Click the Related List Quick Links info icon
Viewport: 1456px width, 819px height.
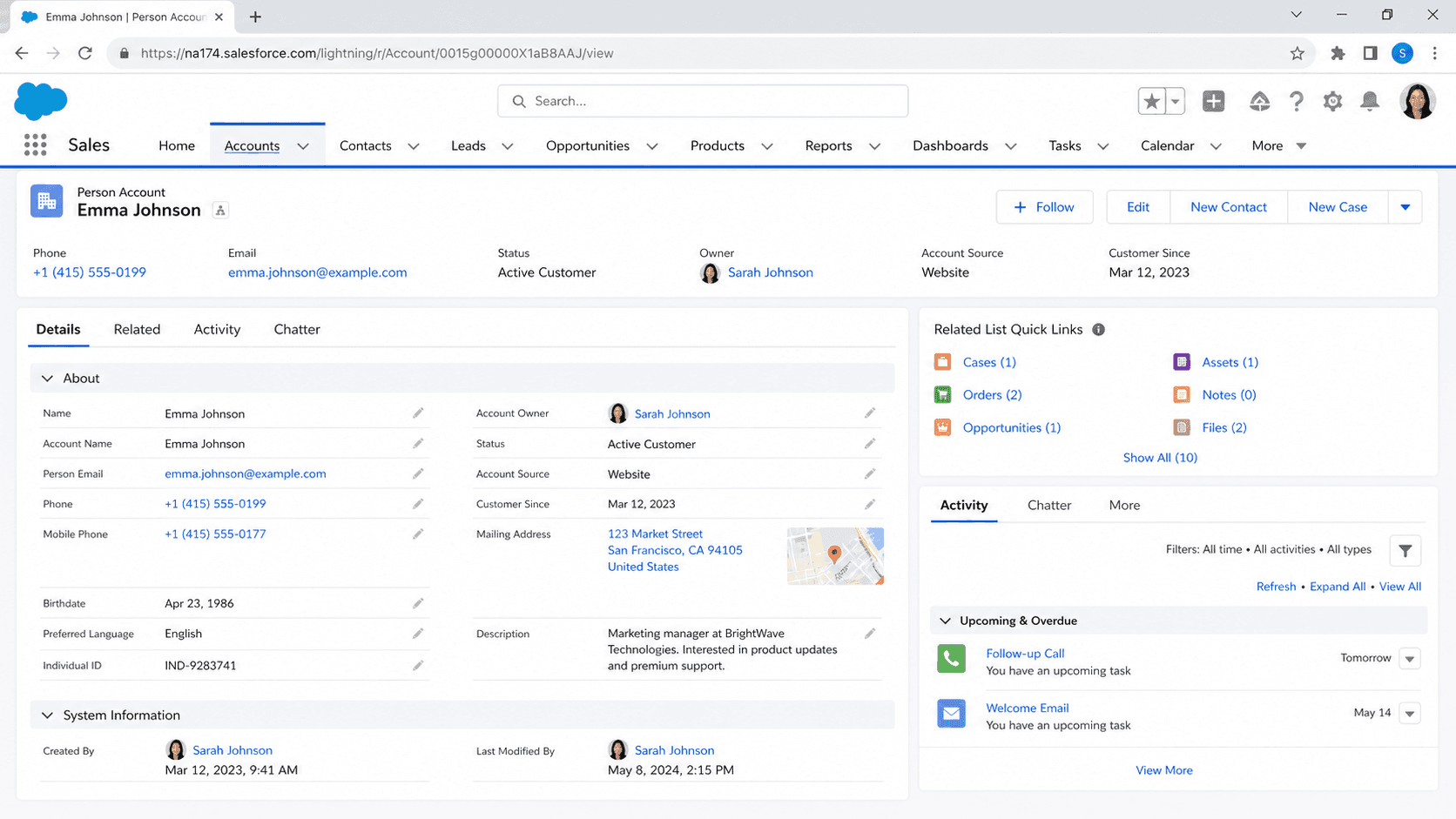coord(1098,330)
